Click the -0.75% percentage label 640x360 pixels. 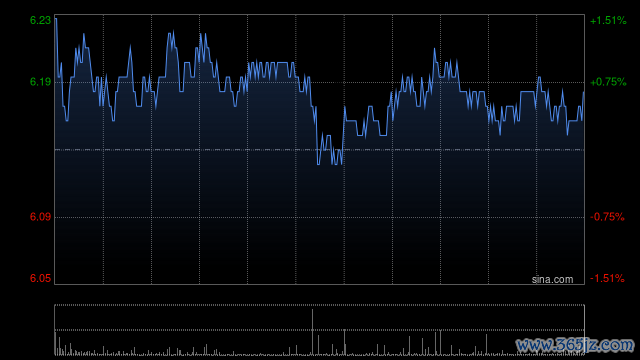click(x=607, y=217)
